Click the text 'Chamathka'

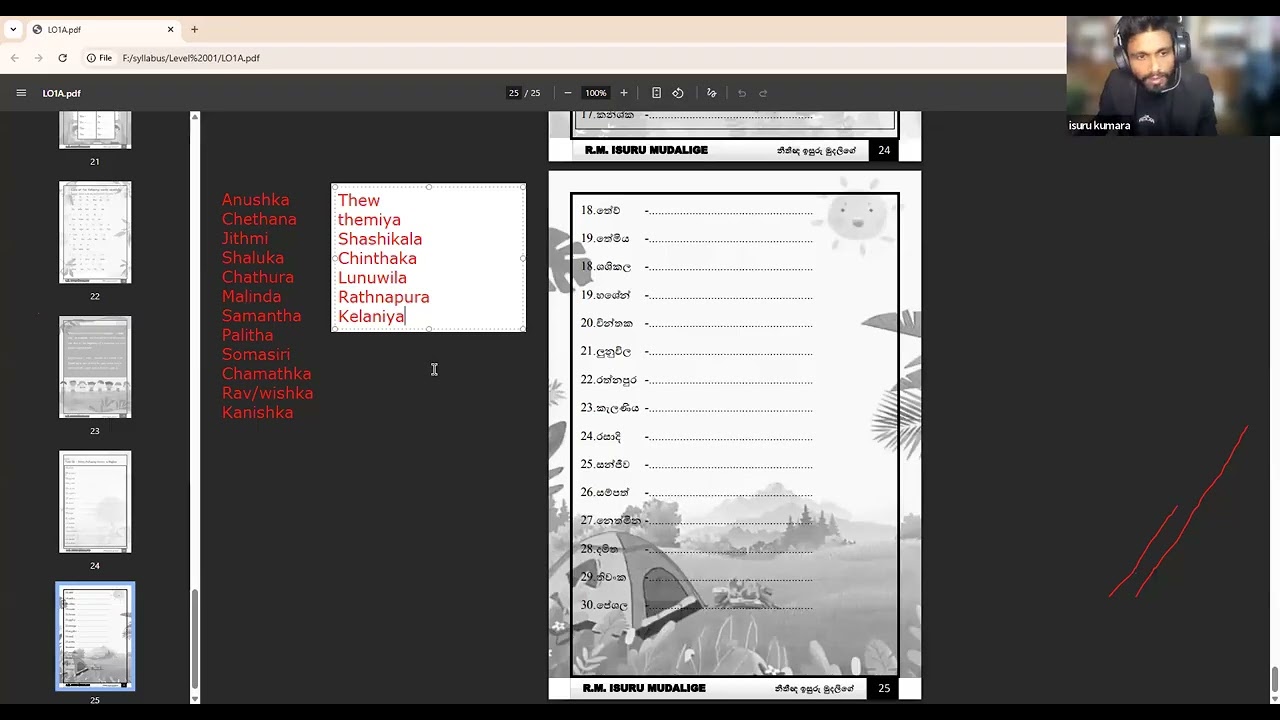coord(267,374)
